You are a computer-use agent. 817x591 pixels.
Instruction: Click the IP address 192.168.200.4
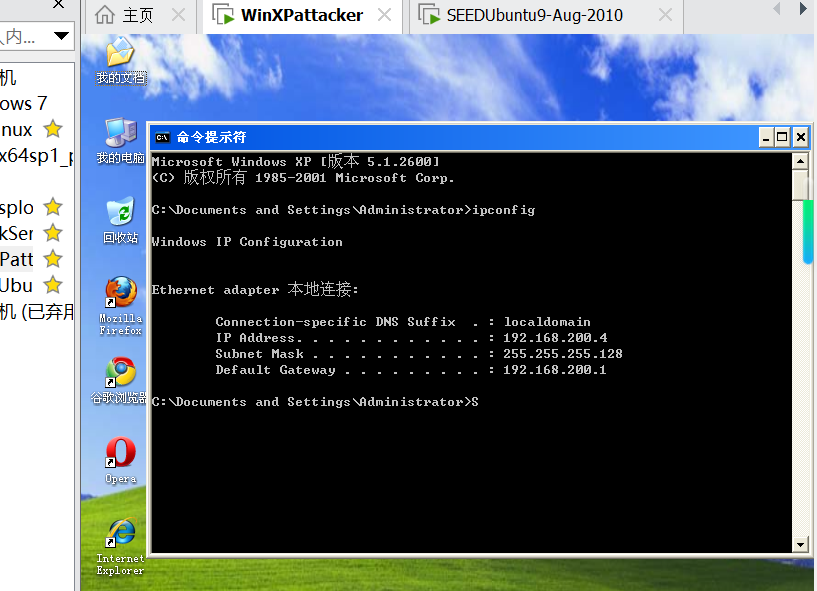click(555, 338)
